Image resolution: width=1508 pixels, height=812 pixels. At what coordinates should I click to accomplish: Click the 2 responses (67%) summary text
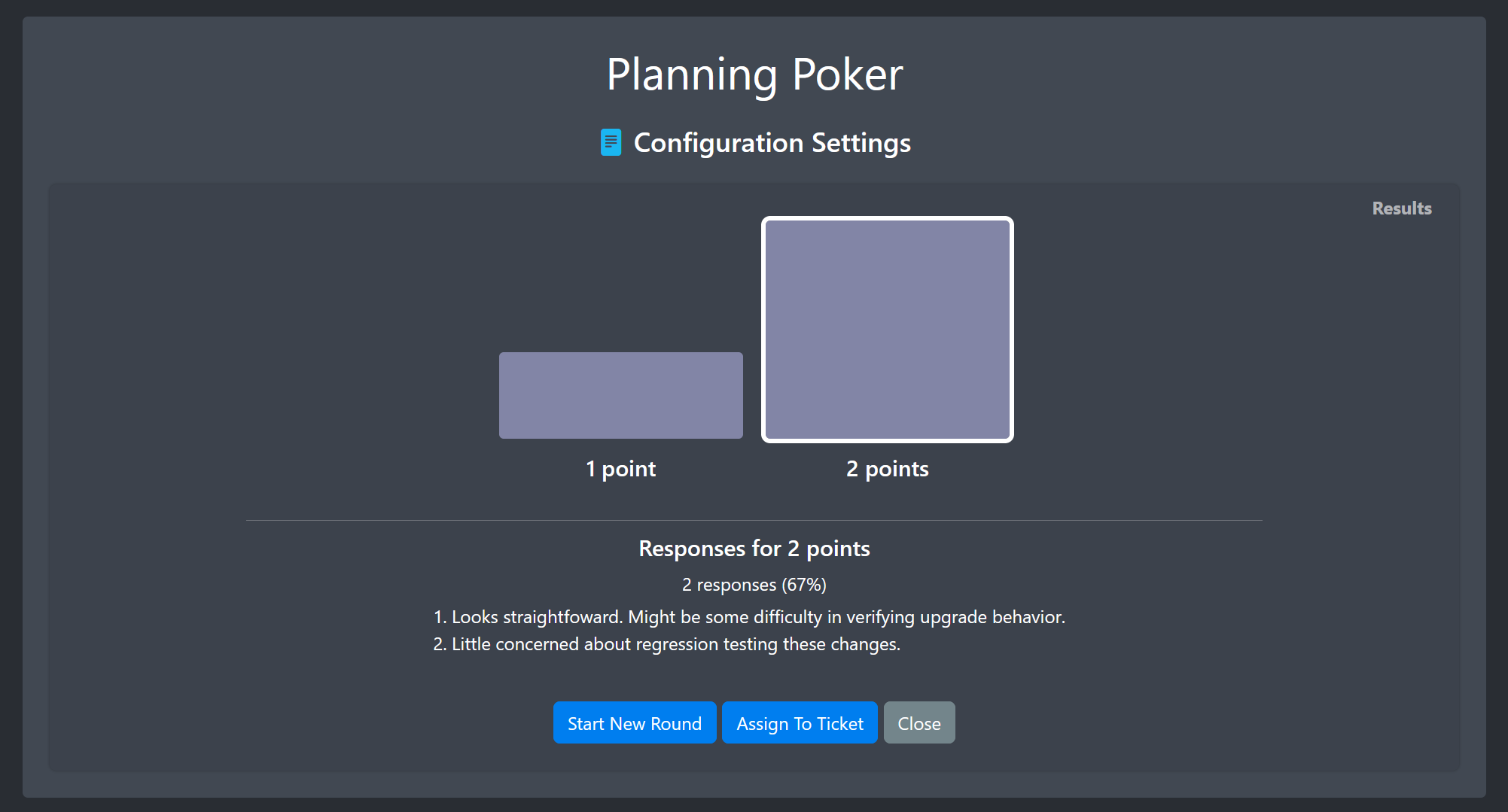pos(754,584)
